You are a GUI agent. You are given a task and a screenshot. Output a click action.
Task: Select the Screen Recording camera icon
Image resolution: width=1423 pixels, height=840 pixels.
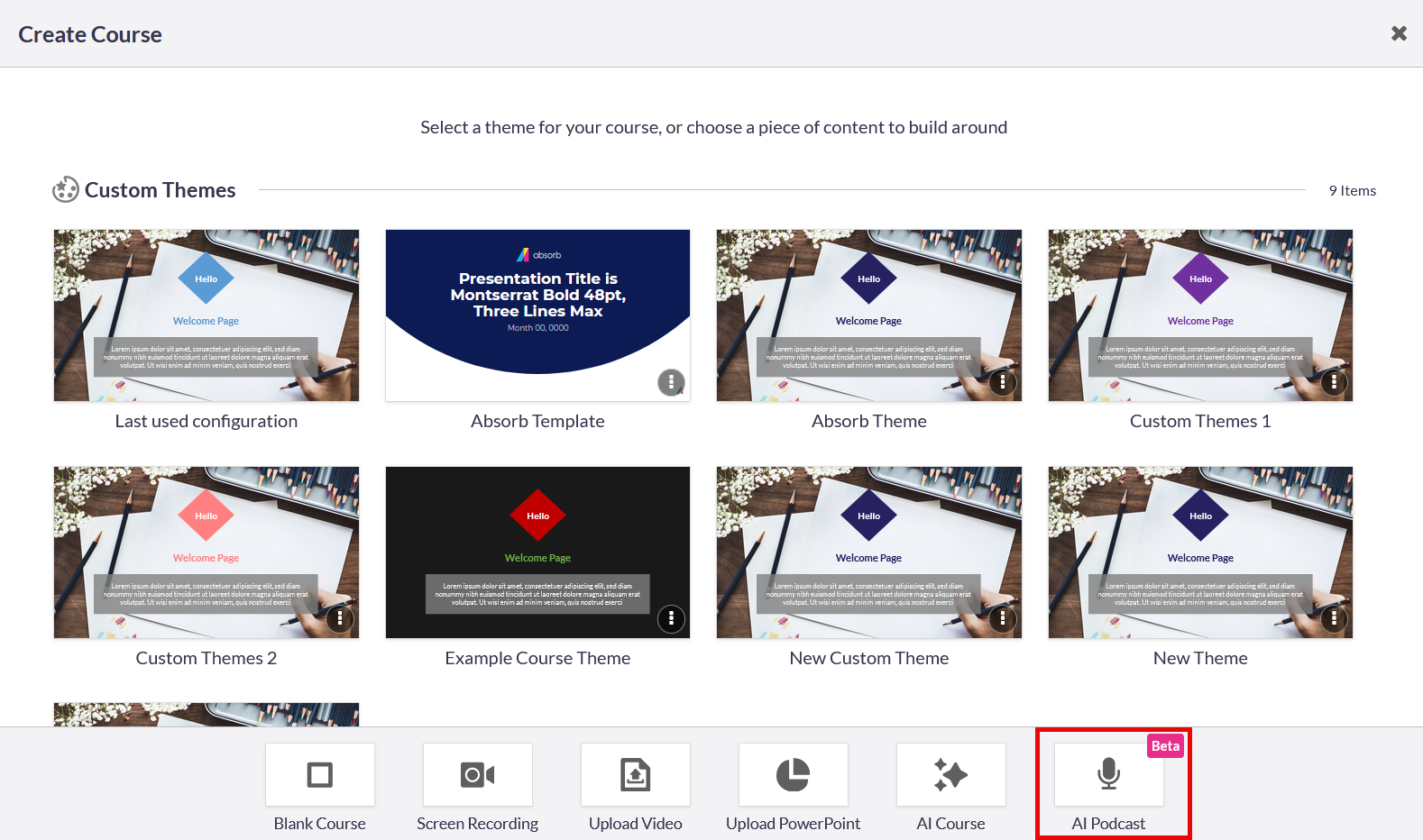pyautogui.click(x=477, y=775)
